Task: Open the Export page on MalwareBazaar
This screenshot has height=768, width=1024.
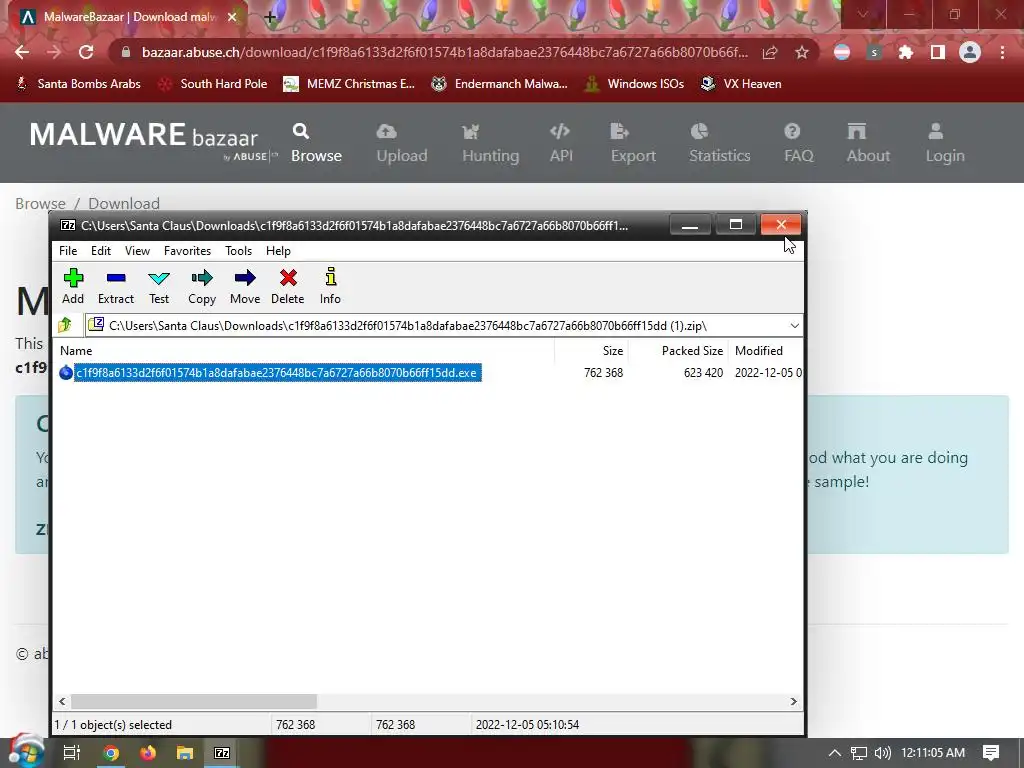Action: [633, 143]
